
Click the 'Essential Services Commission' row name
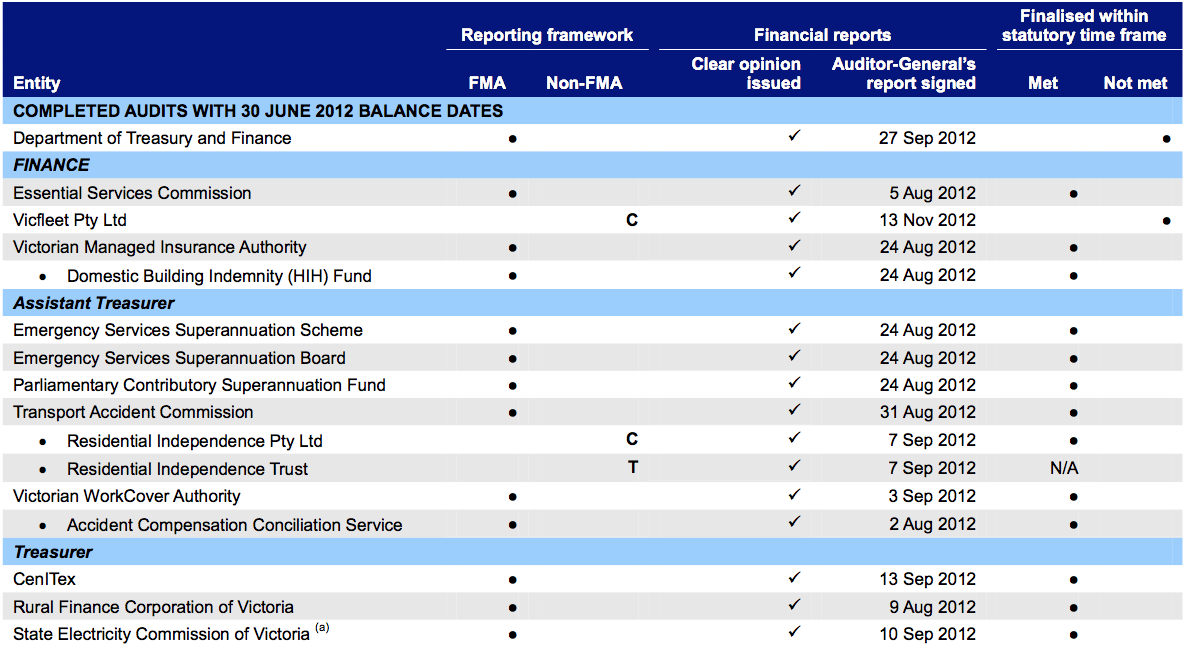tap(132, 193)
